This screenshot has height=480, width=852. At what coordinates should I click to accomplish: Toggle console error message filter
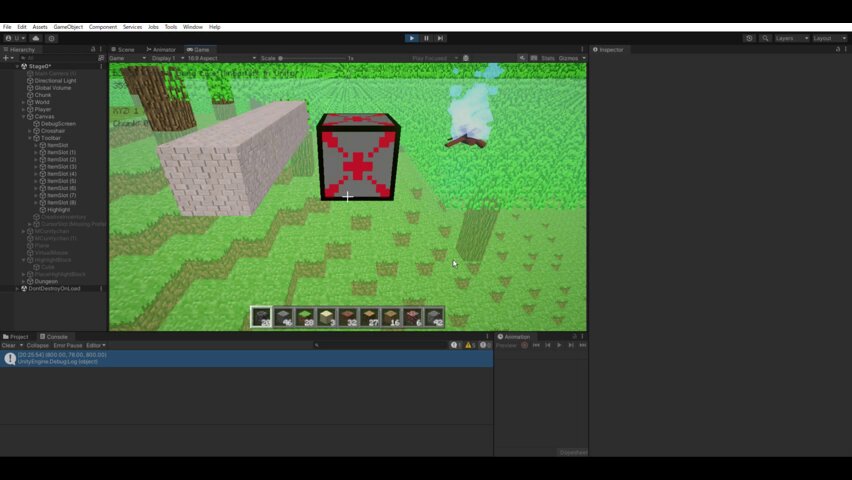tap(485, 345)
